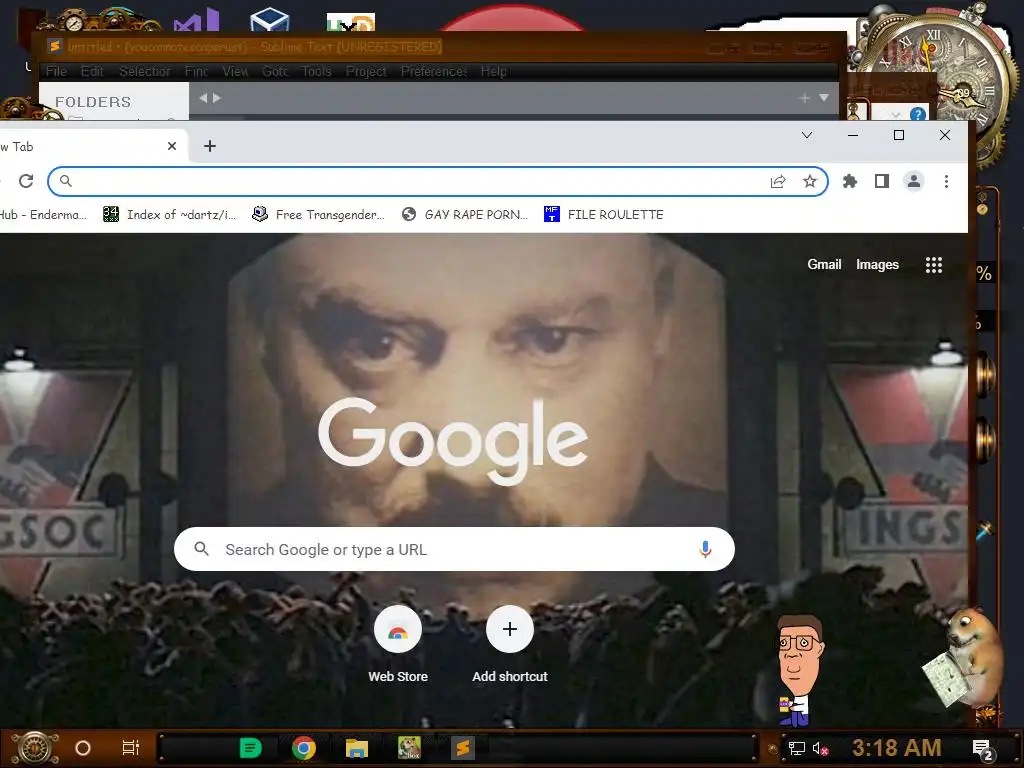Screen dimensions: 1024x768
Task: Open File Explorer from taskbar
Action: (x=357, y=748)
